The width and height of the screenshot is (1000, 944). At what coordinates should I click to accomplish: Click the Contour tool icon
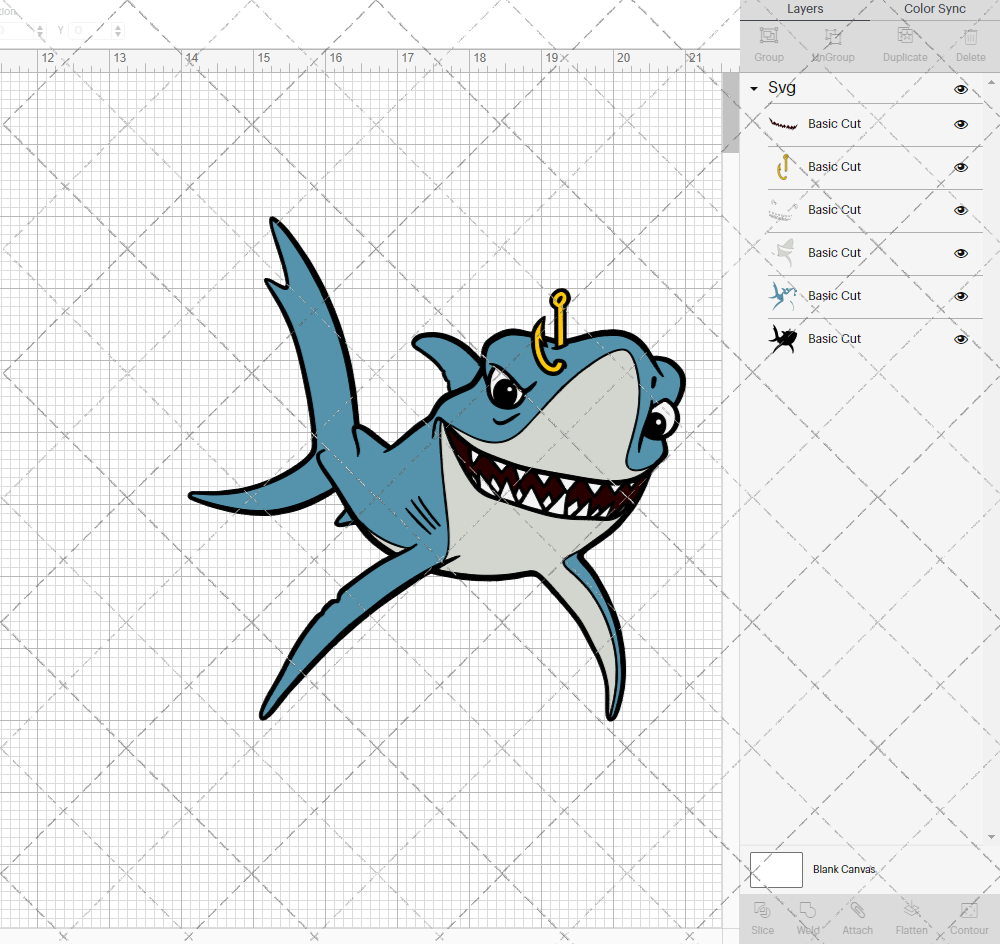(969, 909)
